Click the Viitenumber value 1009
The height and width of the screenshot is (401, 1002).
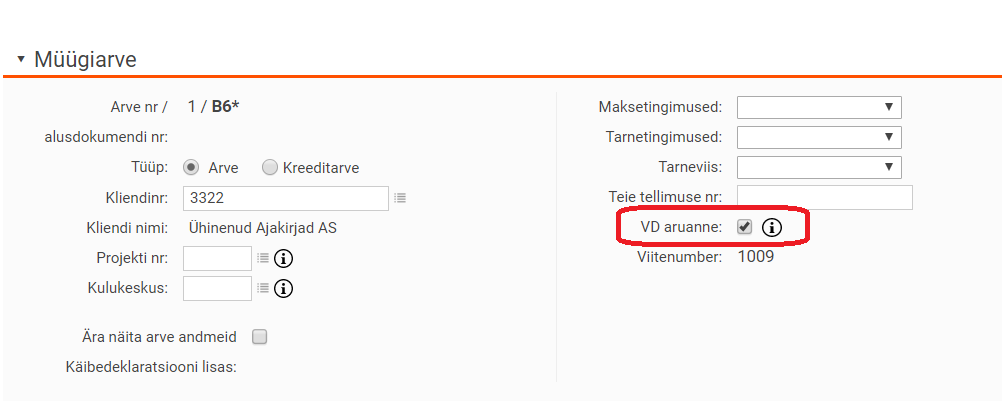755,257
